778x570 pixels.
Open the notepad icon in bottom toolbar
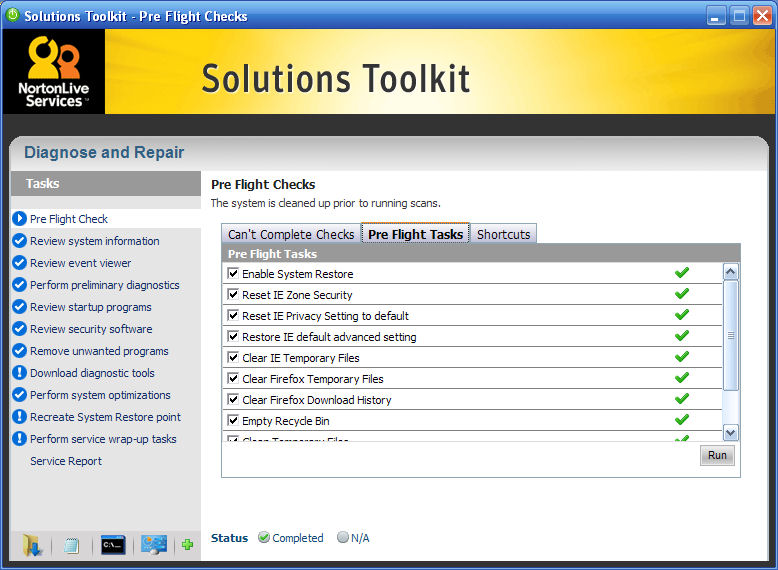point(71,546)
